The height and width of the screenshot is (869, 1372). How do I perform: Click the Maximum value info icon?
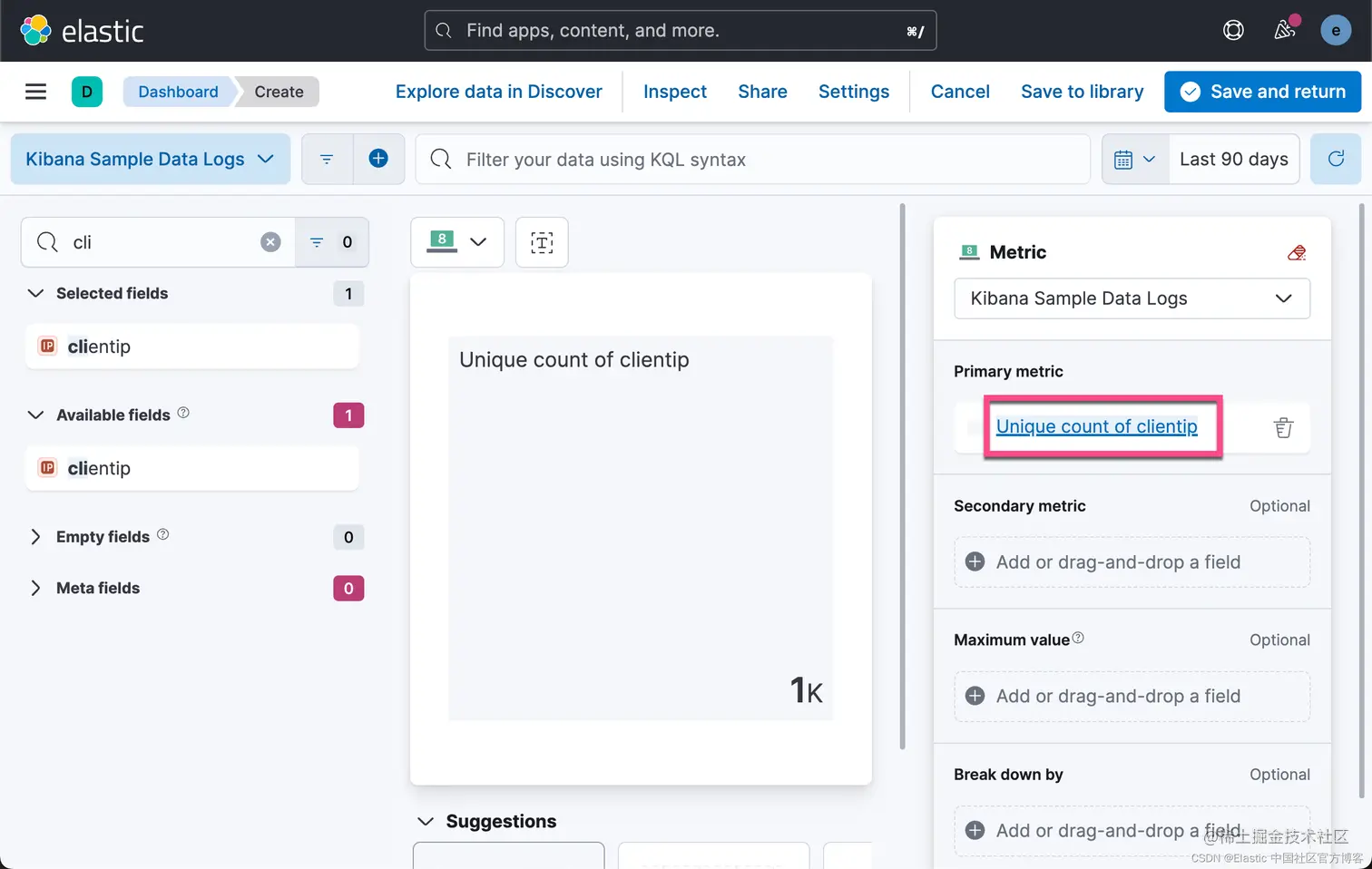1078,638
